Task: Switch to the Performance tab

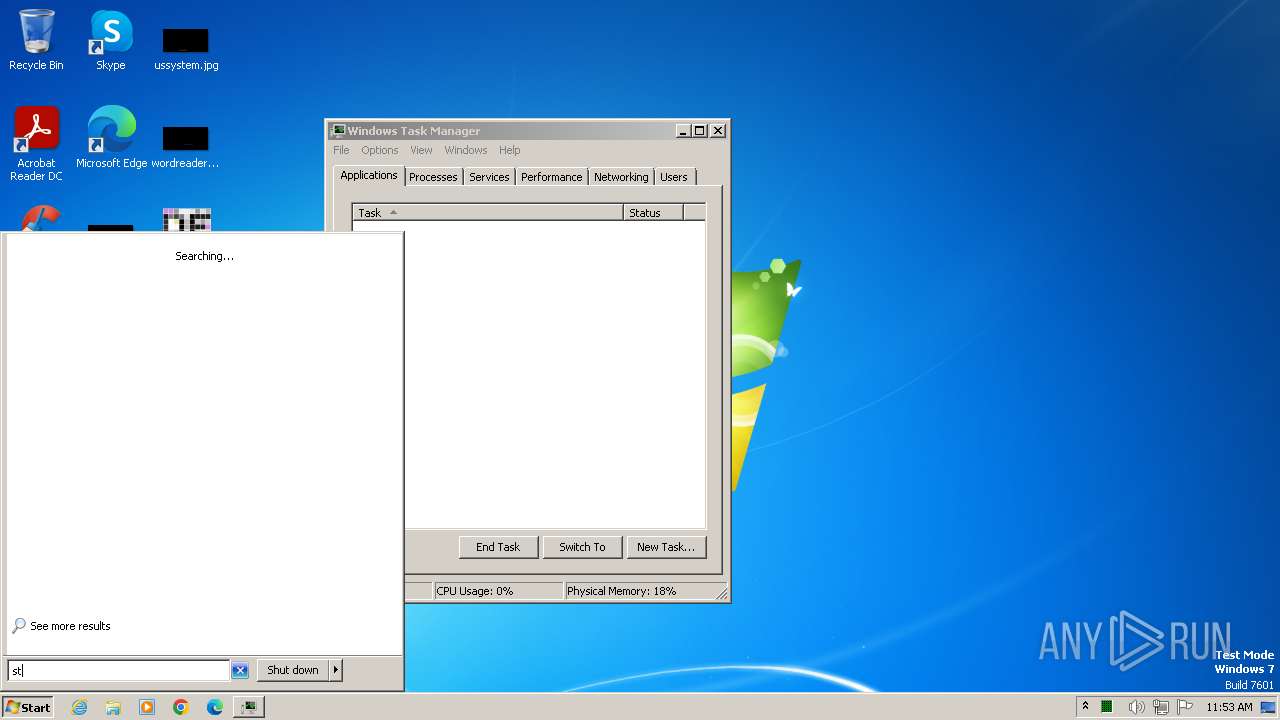Action: (551, 177)
